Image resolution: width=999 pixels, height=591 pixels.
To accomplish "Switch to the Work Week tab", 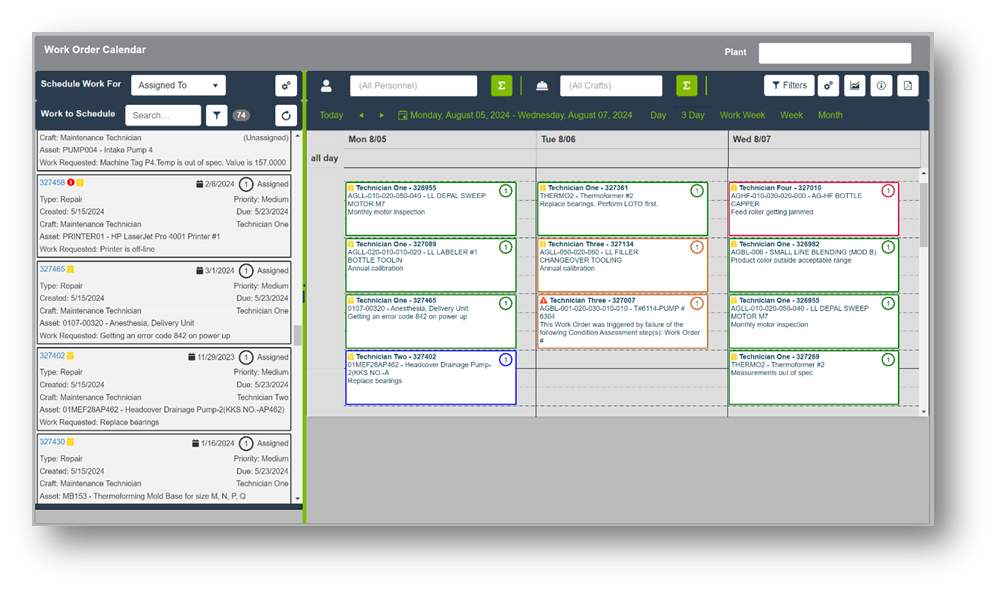I will [742, 115].
